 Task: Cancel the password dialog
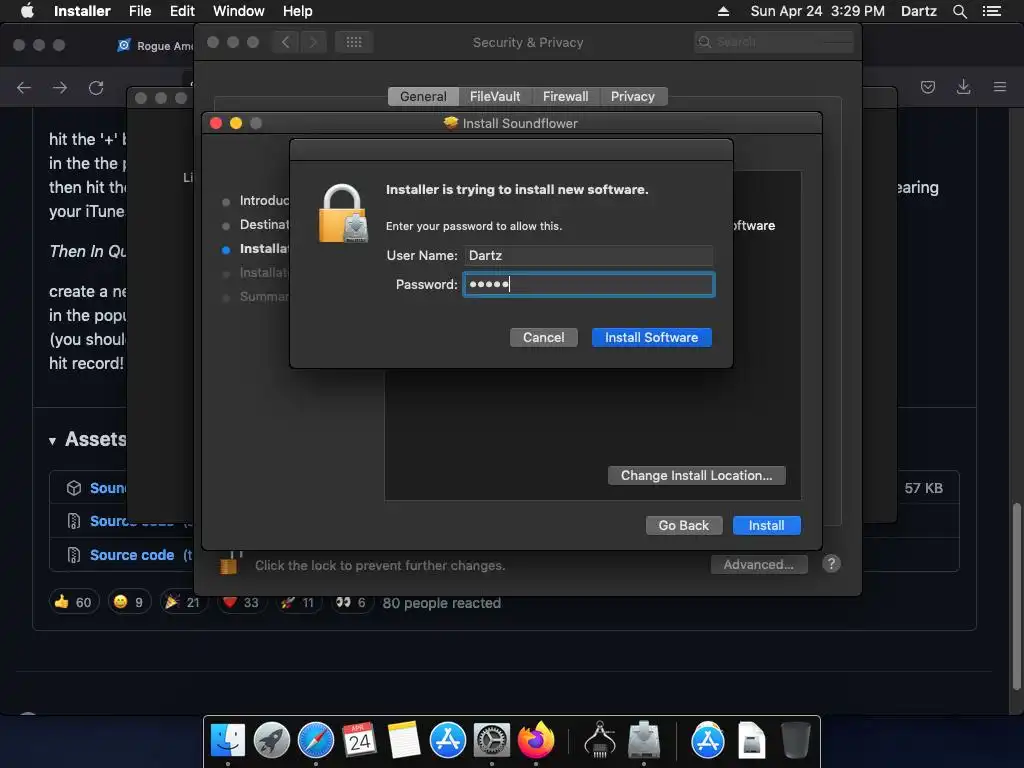[x=543, y=338]
